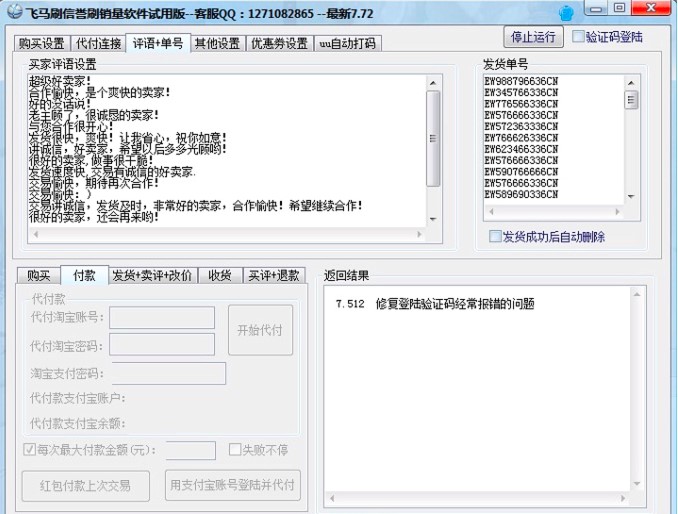Click down arrow of 发货单号 scrollbar

631,197
